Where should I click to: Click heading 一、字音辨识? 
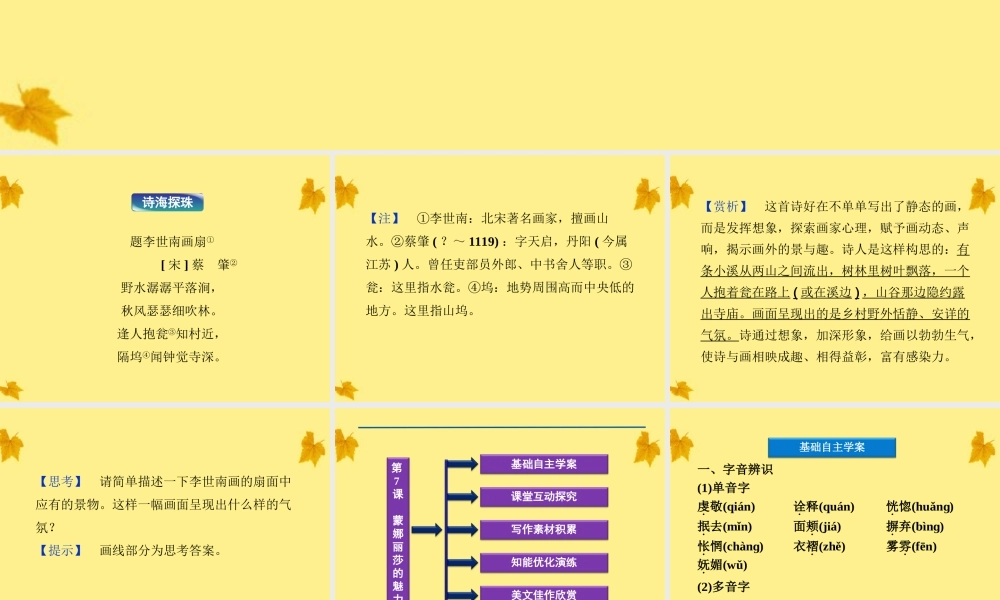coord(735,470)
